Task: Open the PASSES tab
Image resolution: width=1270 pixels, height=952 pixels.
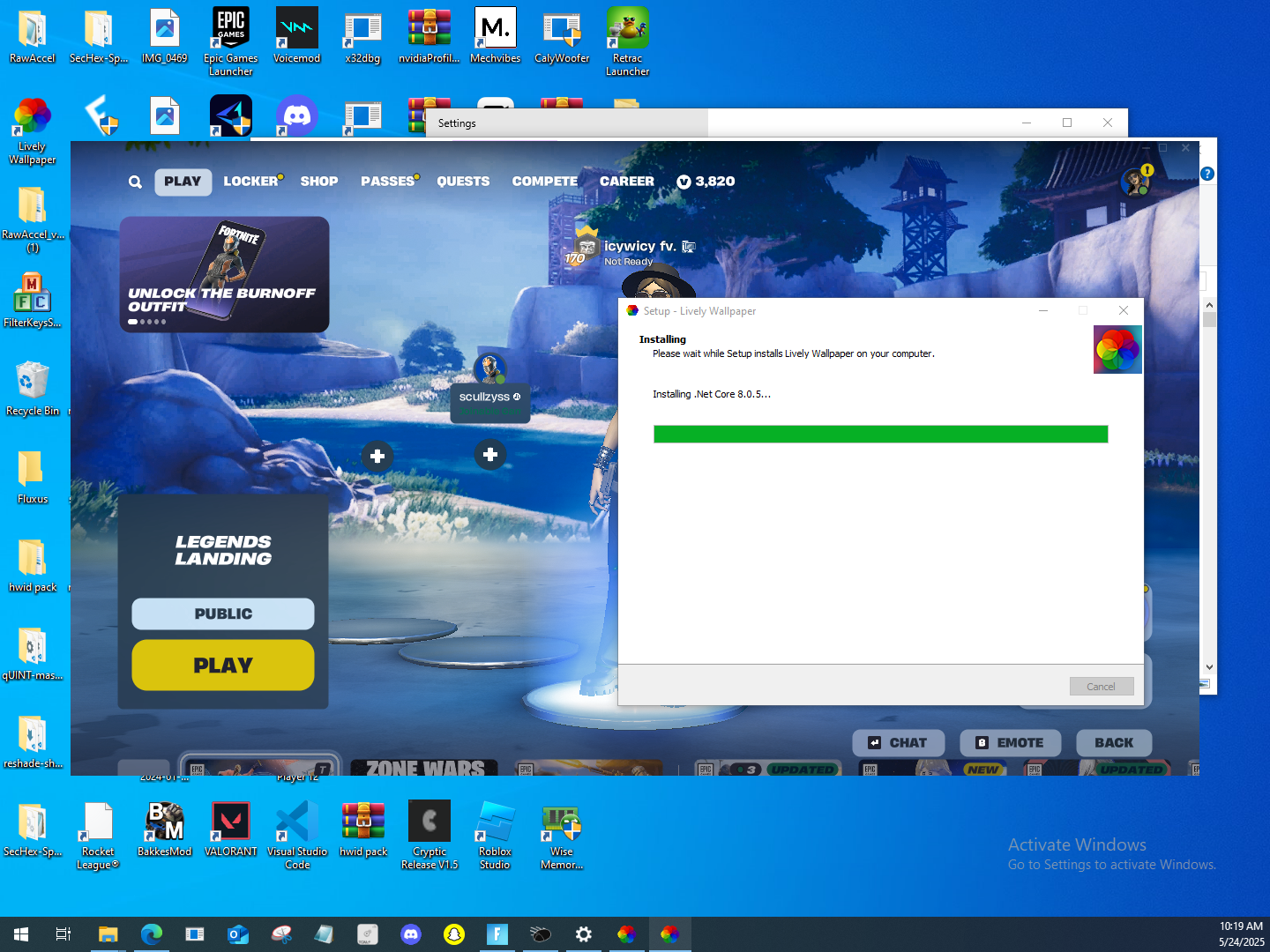Action: [x=389, y=182]
